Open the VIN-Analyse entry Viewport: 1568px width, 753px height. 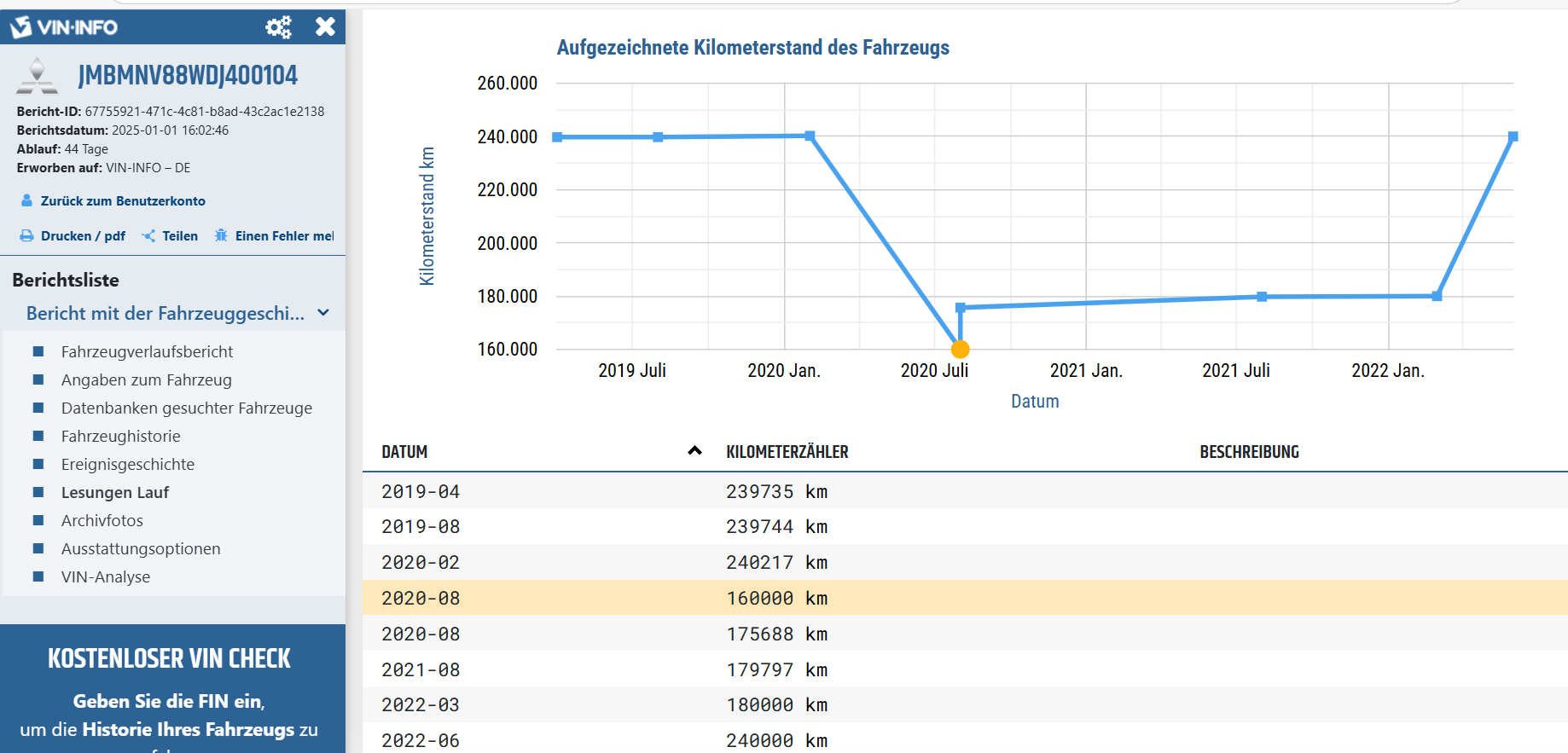[x=106, y=576]
